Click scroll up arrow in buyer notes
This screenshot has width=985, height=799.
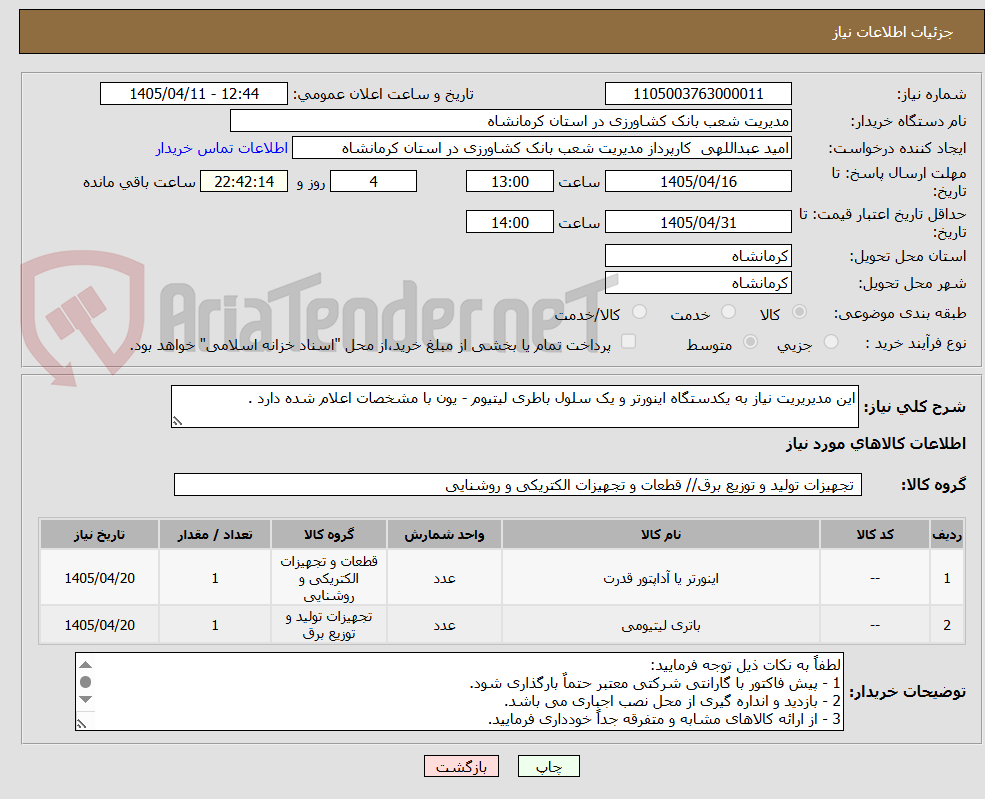(x=86, y=665)
